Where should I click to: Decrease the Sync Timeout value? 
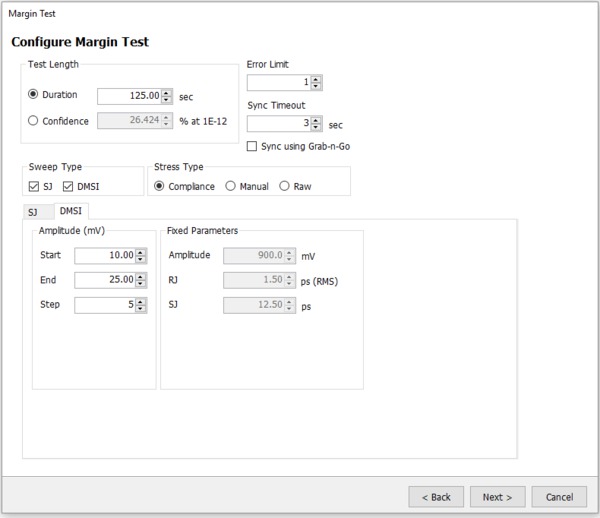click(316, 127)
